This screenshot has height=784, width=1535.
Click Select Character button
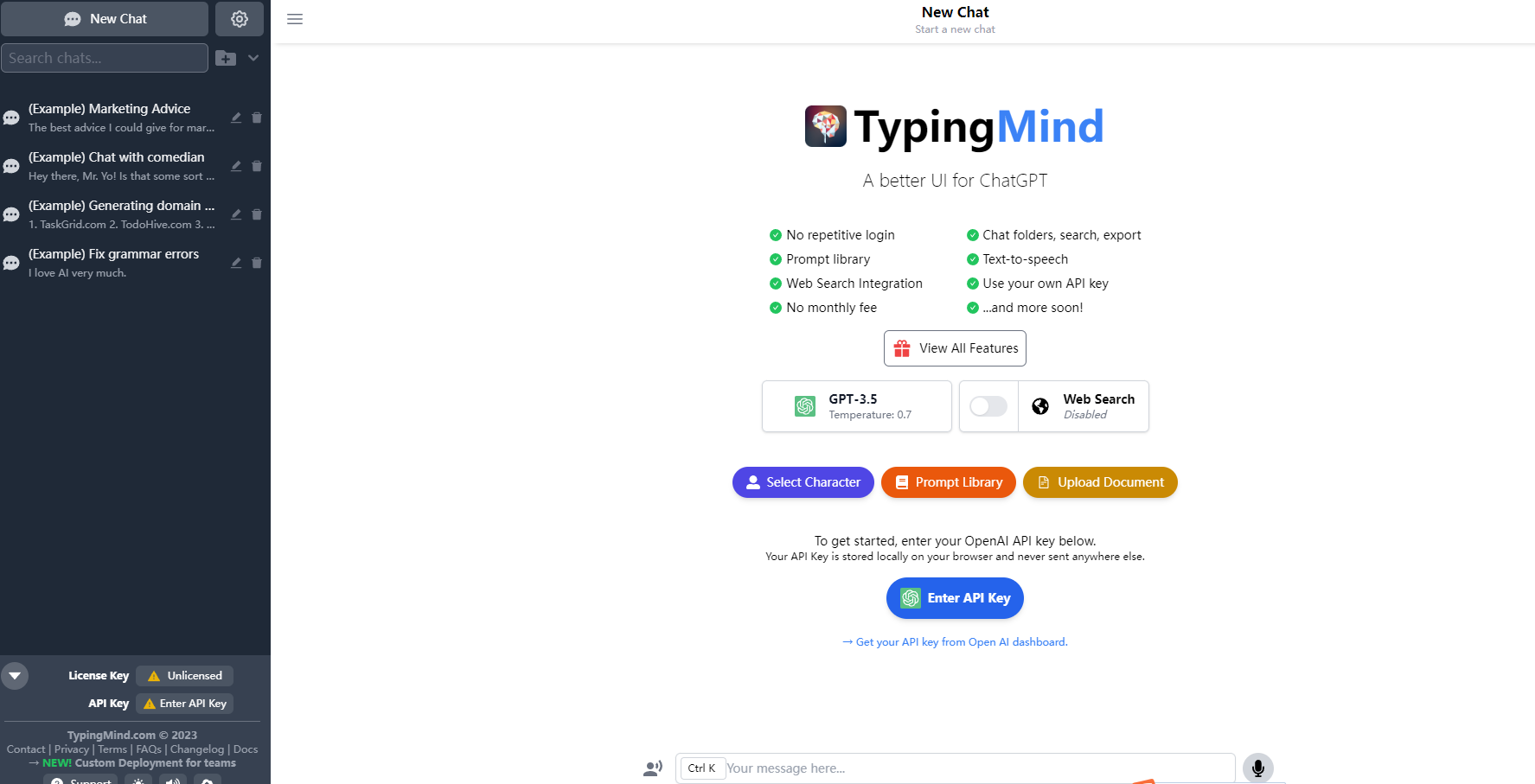[803, 482]
